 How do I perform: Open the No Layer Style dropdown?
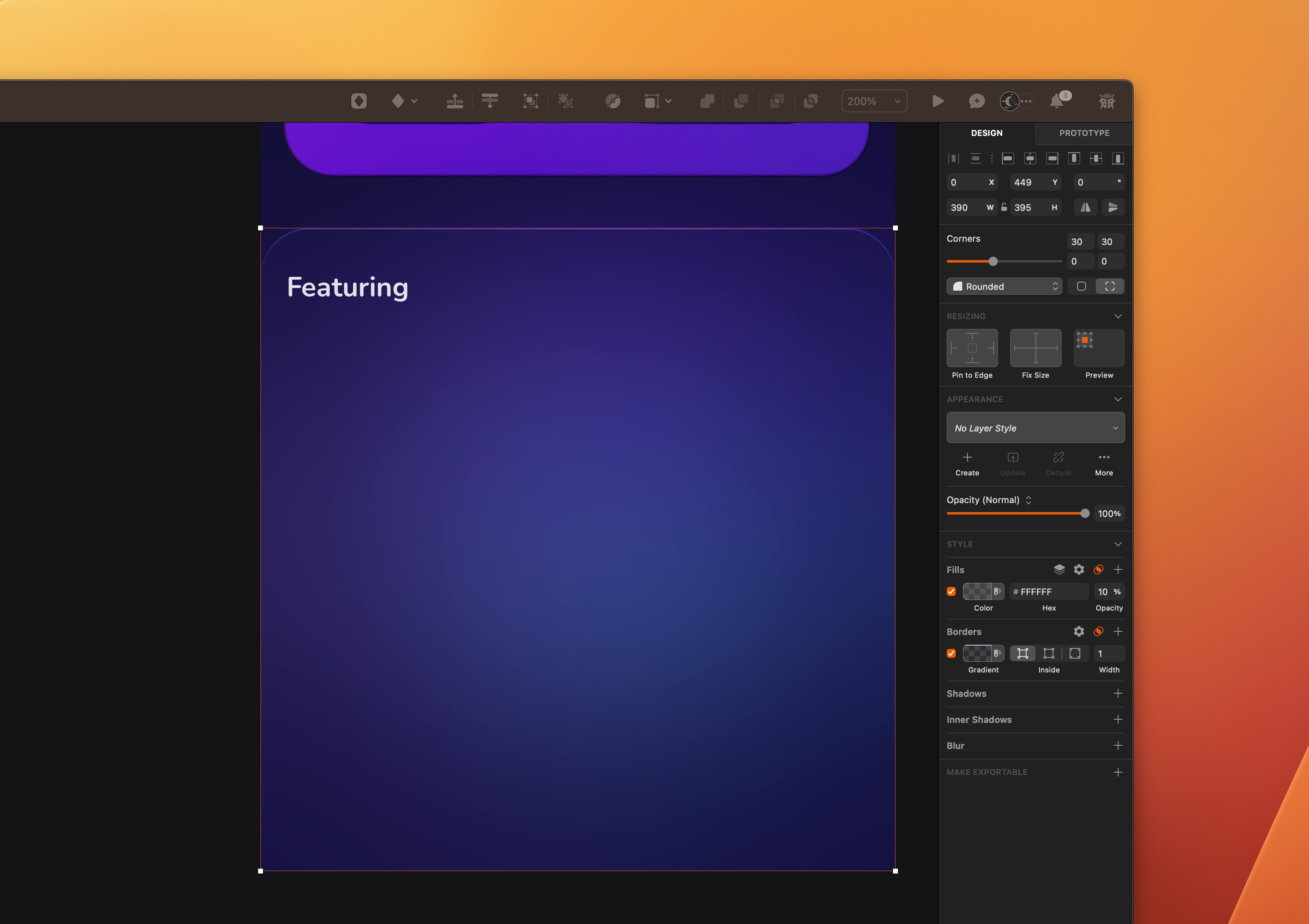[x=1035, y=427]
